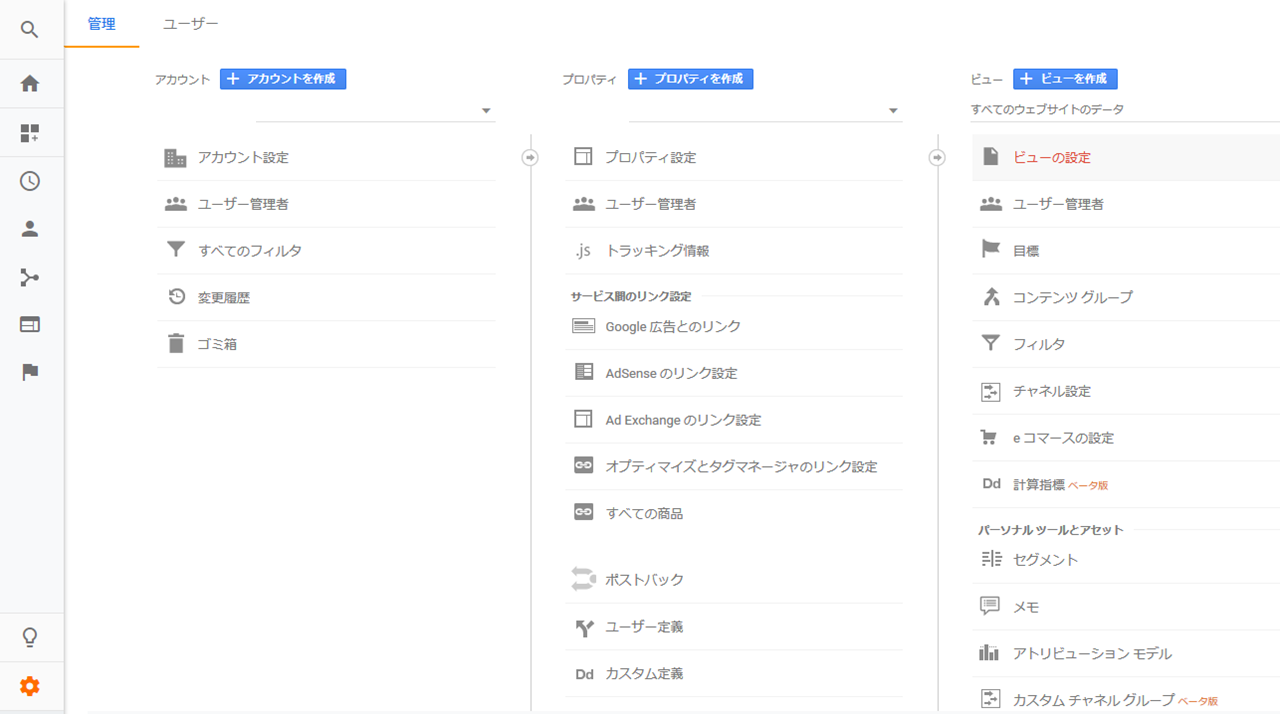This screenshot has height=714, width=1280.
Task: Click the アカウントを作成 button
Action: click(283, 79)
